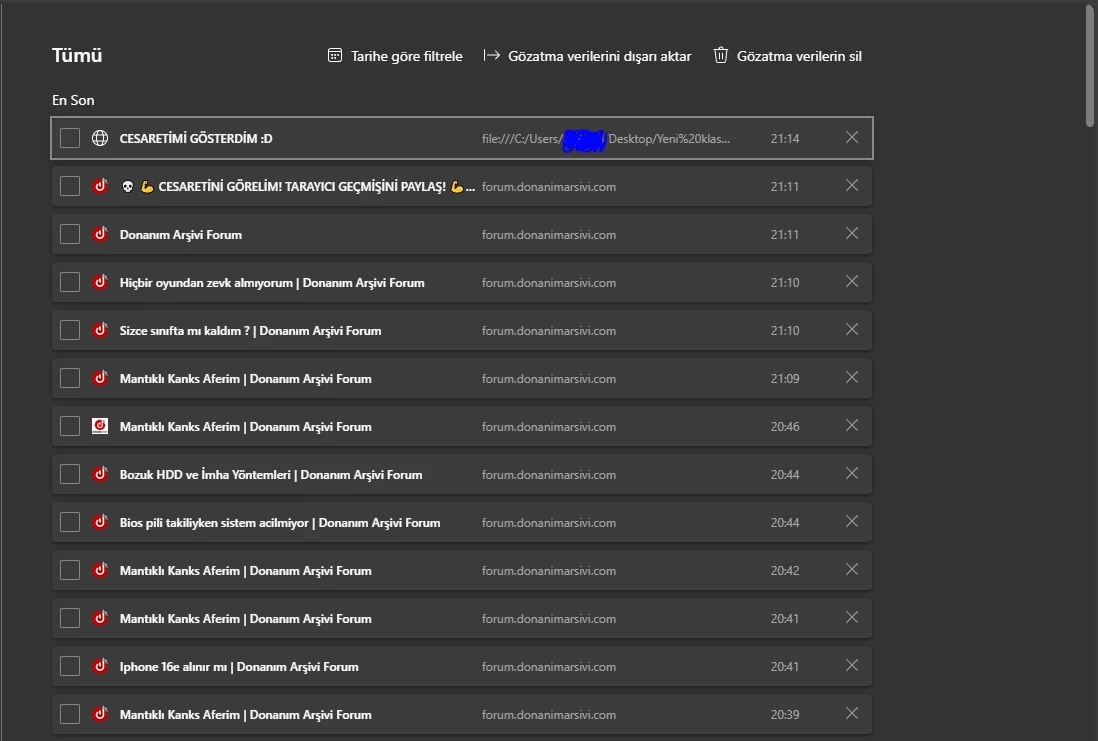Click the favicon of the "Iphone 16e alınır mı" entry
Screen dimensions: 1098x741
99,665
